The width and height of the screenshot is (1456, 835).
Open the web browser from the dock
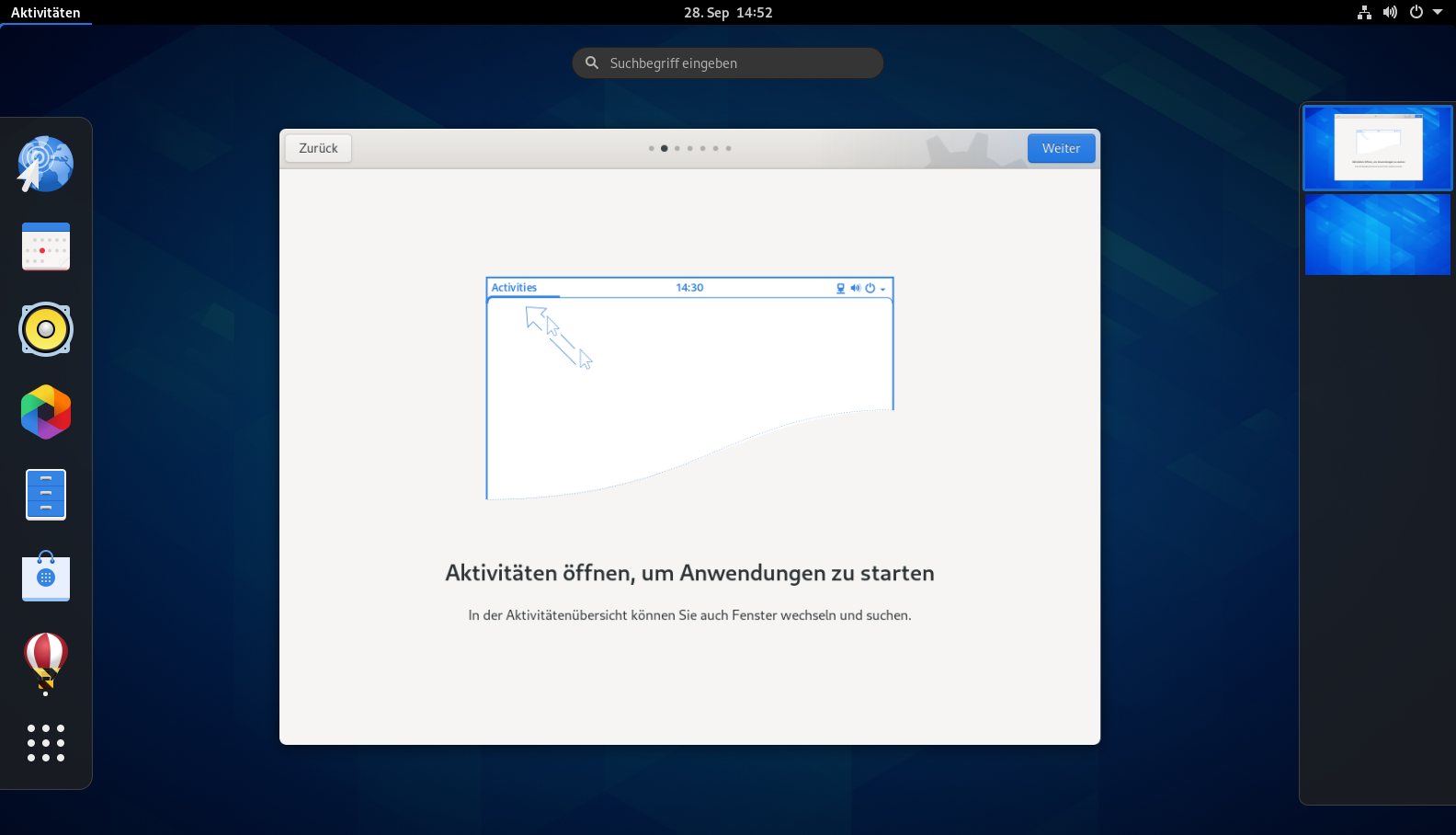click(x=45, y=165)
